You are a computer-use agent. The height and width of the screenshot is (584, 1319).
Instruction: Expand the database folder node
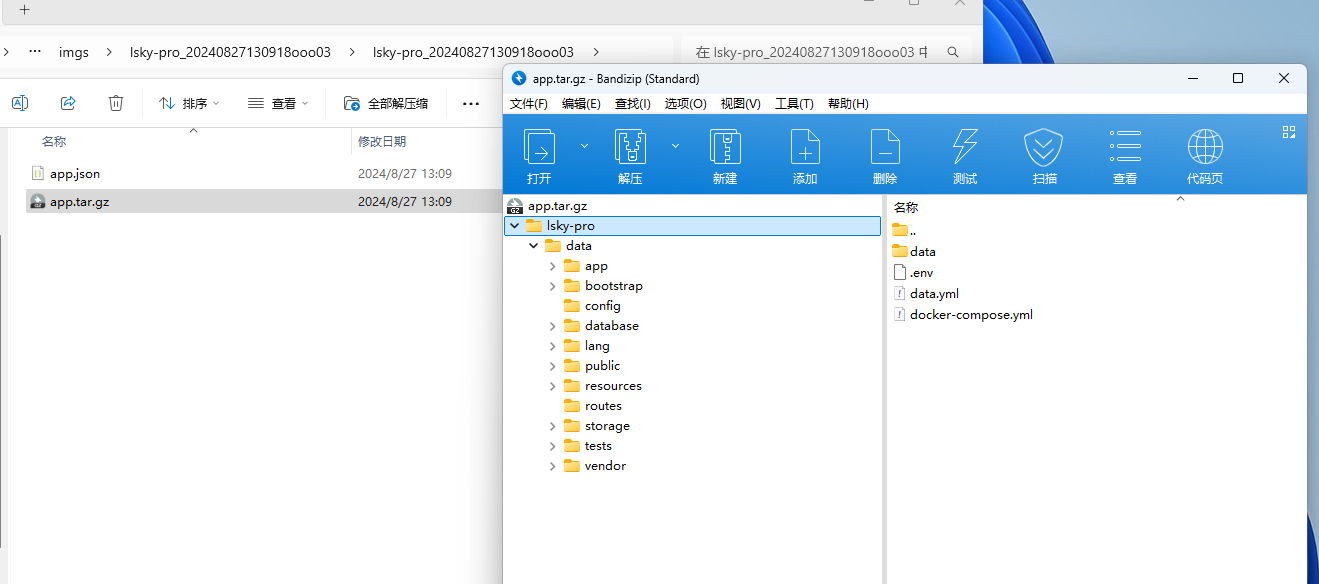click(553, 326)
